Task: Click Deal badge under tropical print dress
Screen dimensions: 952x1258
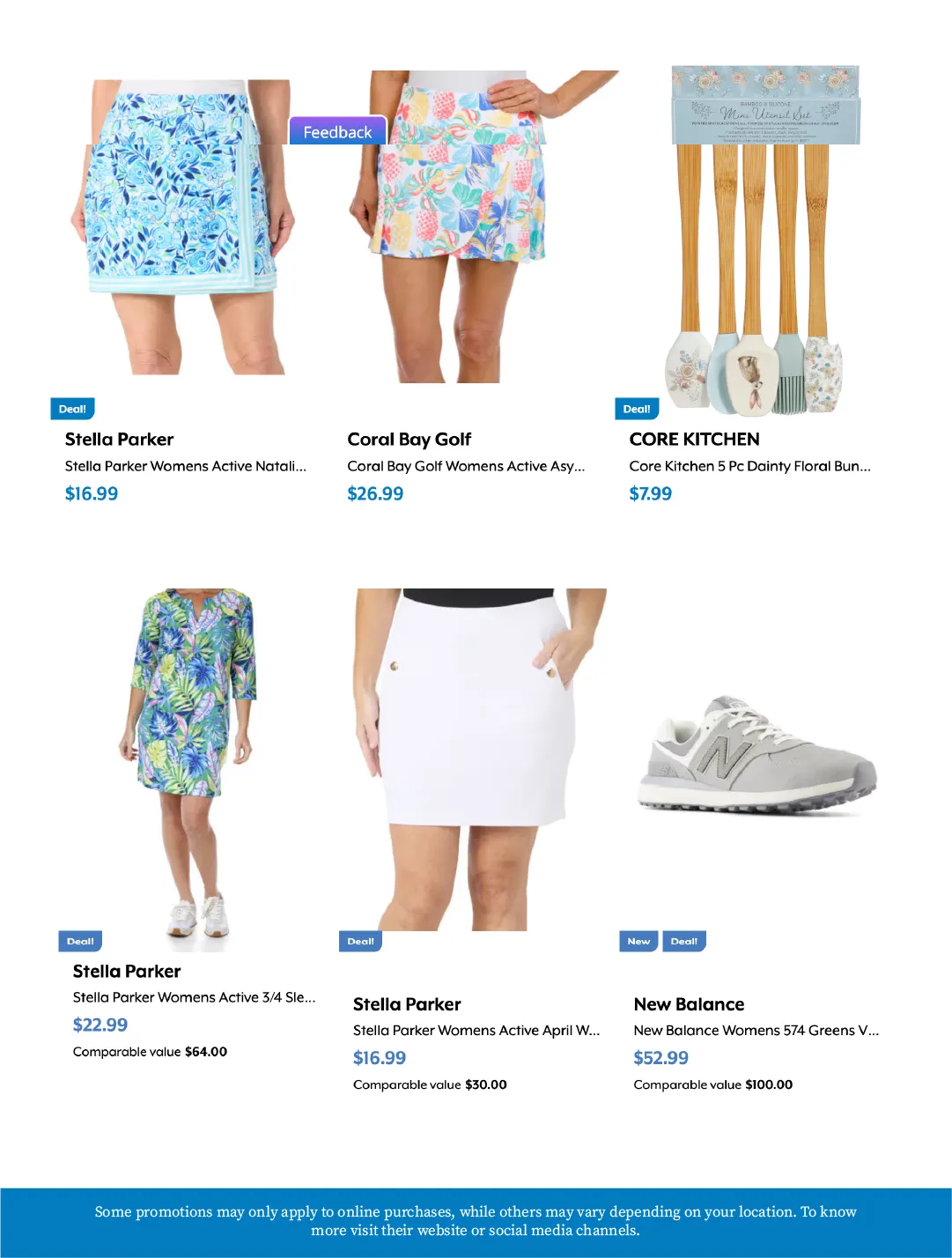Action: click(x=80, y=941)
